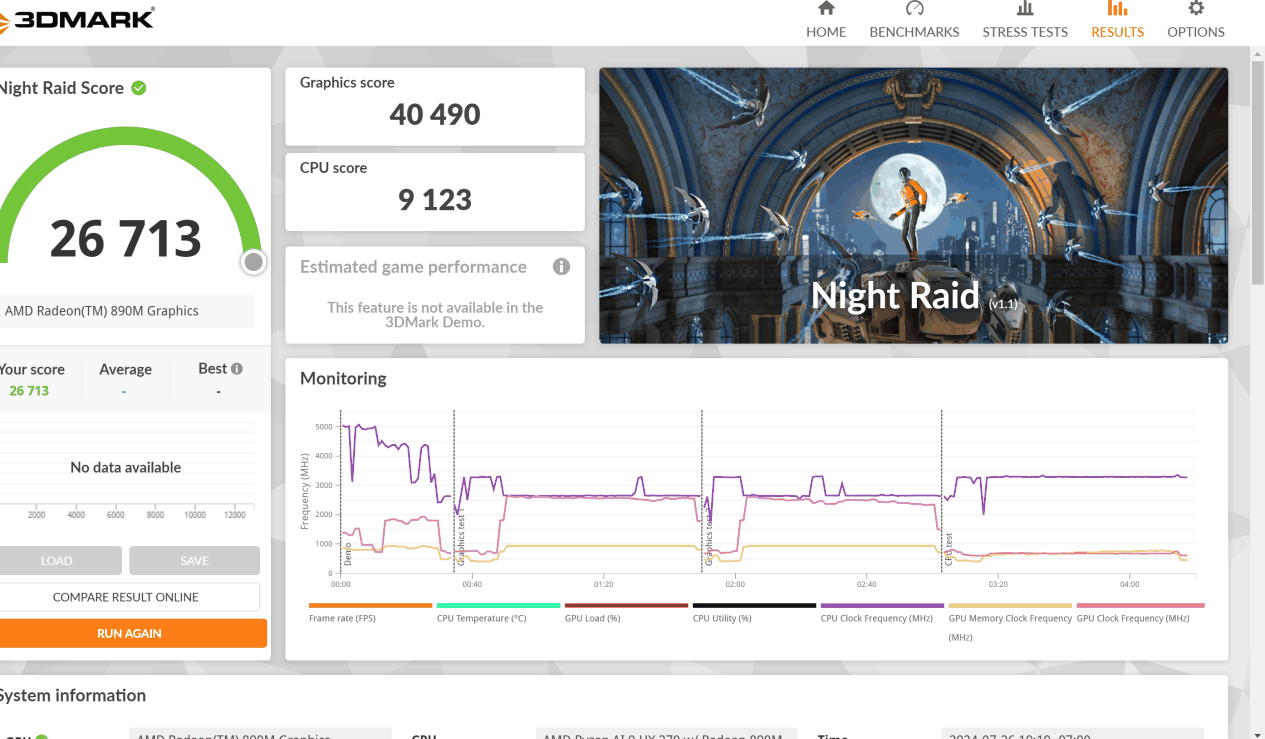The height and width of the screenshot is (739, 1265).
Task: Open Options via the gear icon
Action: (x=1195, y=9)
